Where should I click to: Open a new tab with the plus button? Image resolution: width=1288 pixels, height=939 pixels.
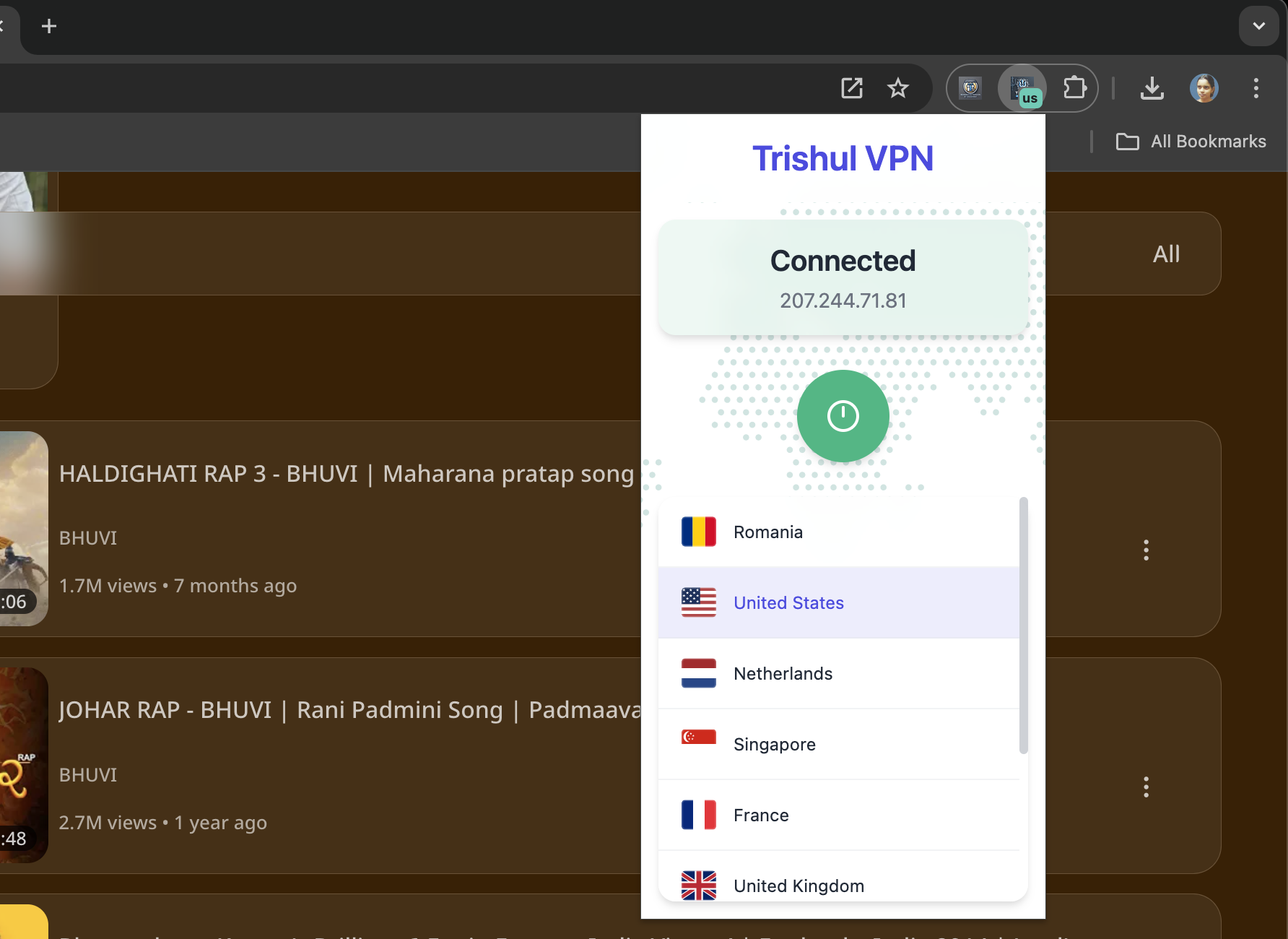pyautogui.click(x=48, y=26)
